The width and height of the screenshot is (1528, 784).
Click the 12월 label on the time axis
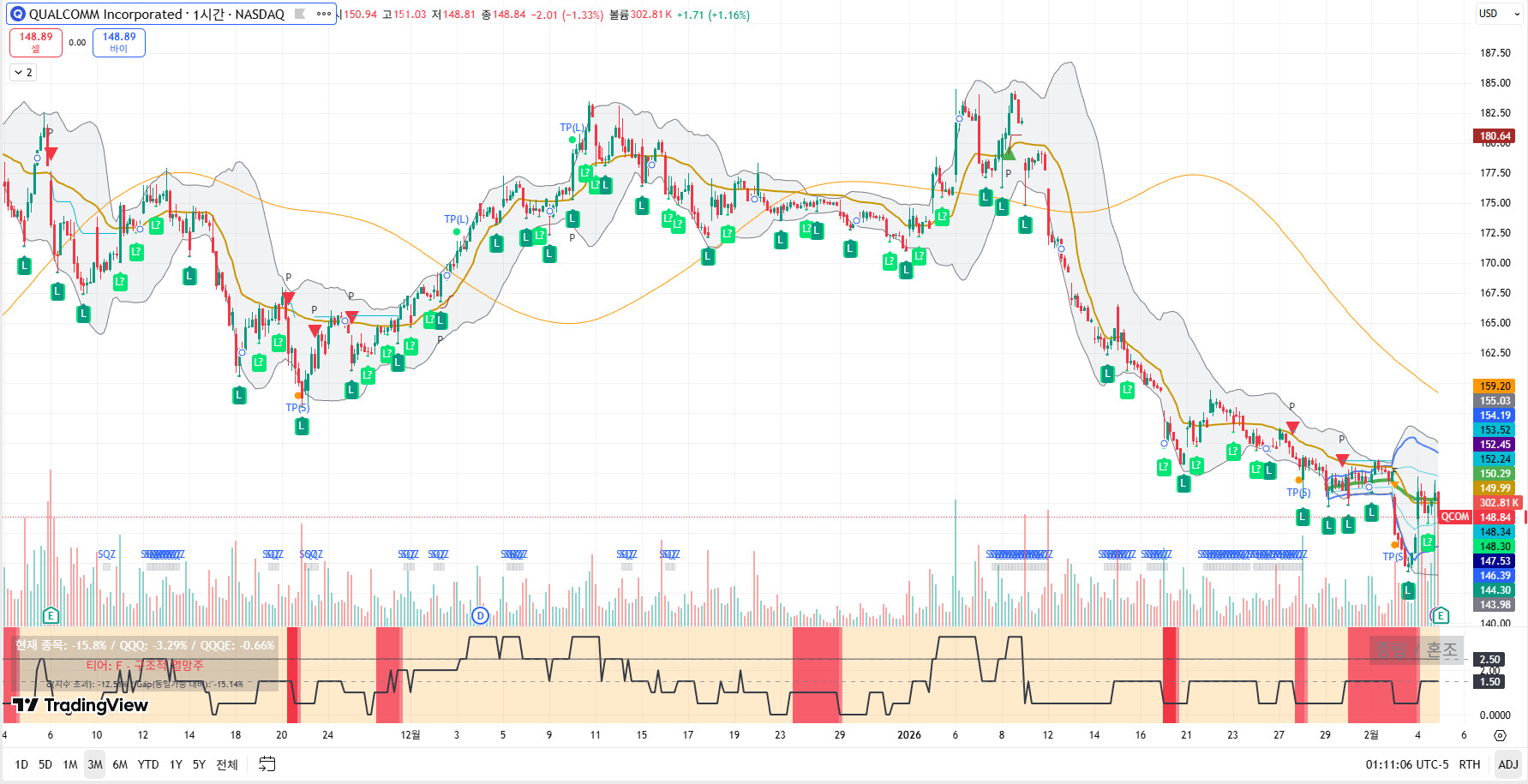point(410,735)
